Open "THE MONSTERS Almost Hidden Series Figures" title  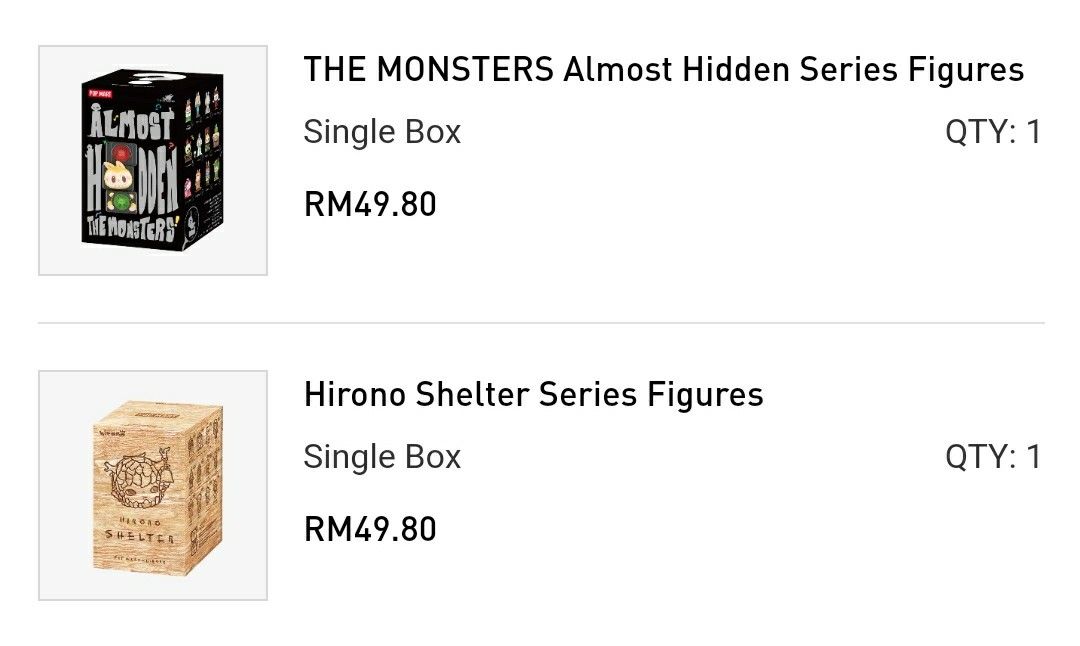tap(663, 70)
